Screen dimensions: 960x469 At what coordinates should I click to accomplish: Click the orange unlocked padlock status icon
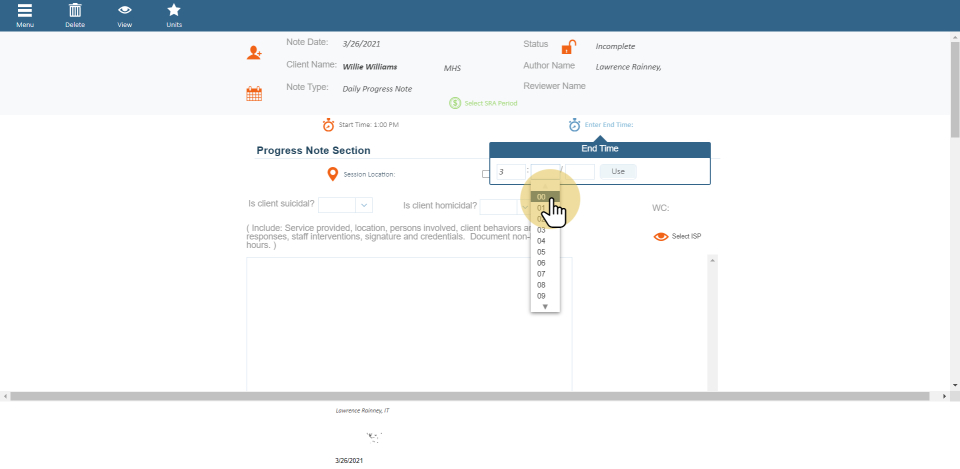568,47
